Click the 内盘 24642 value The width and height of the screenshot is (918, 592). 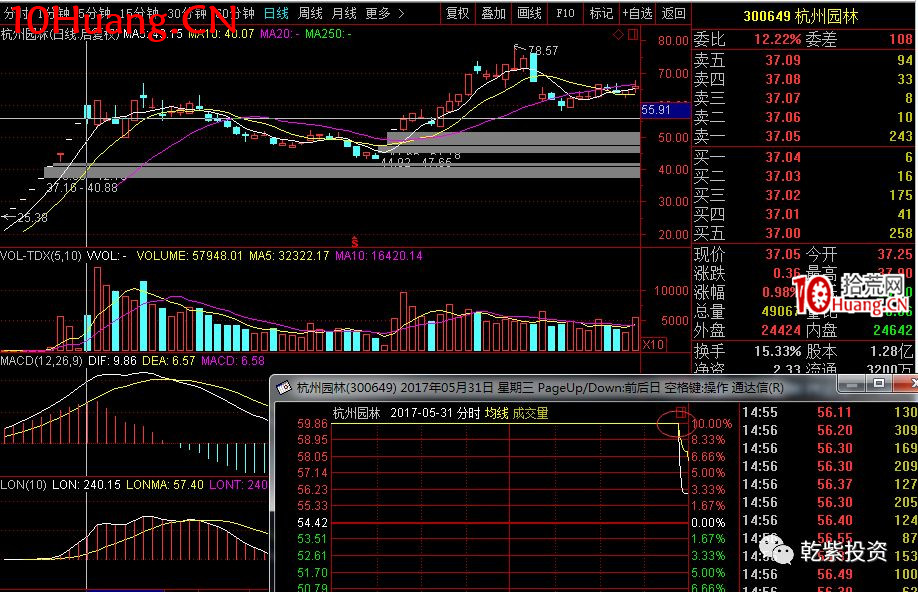[x=893, y=330]
